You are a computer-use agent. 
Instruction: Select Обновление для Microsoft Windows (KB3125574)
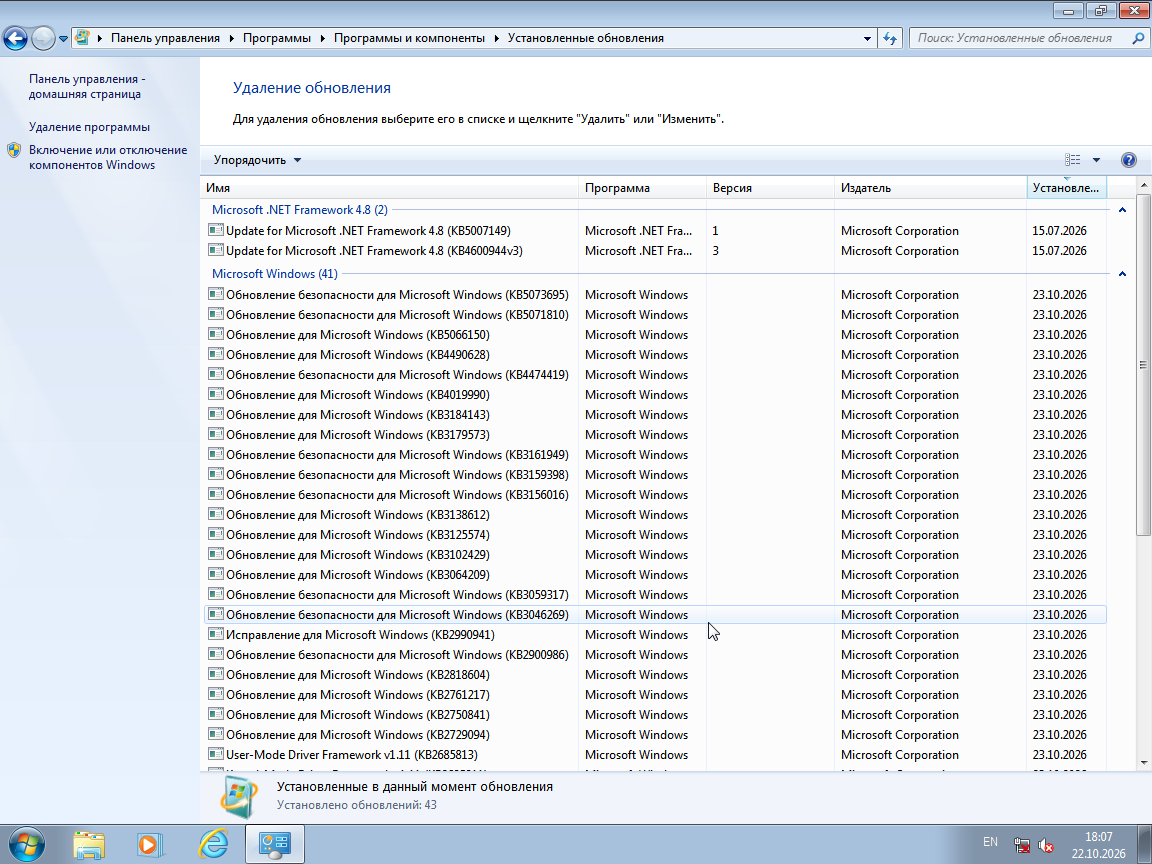(x=358, y=535)
